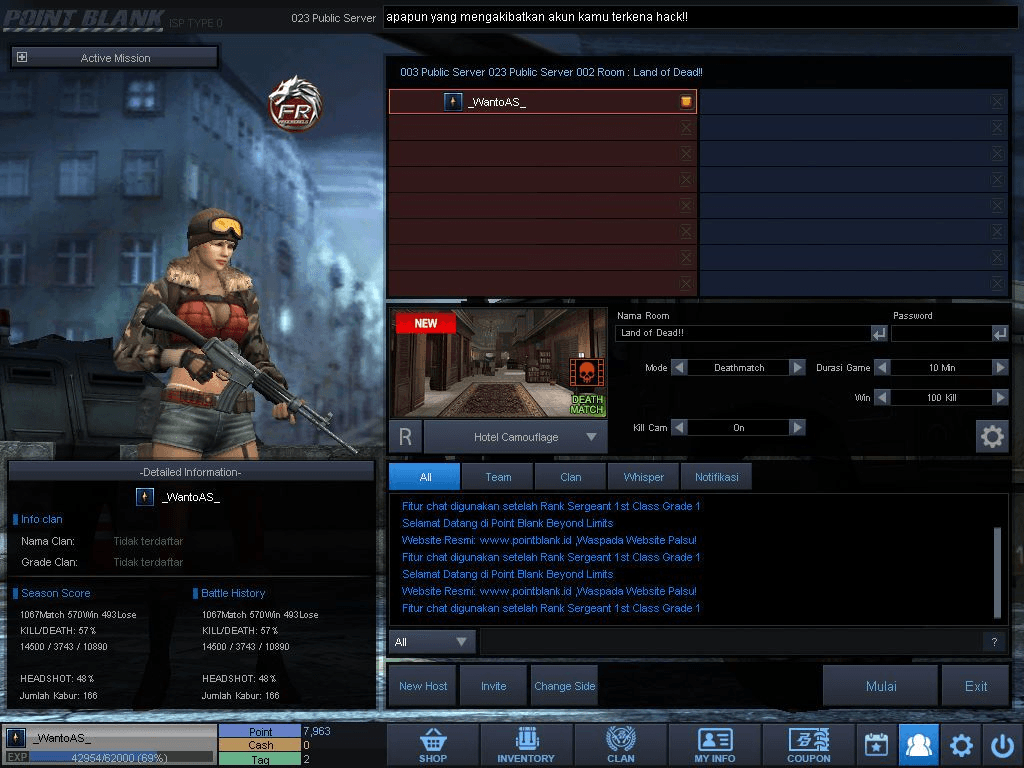This screenshot has height=768, width=1024.
Task: Close the last blue team slot
Action: (x=997, y=283)
